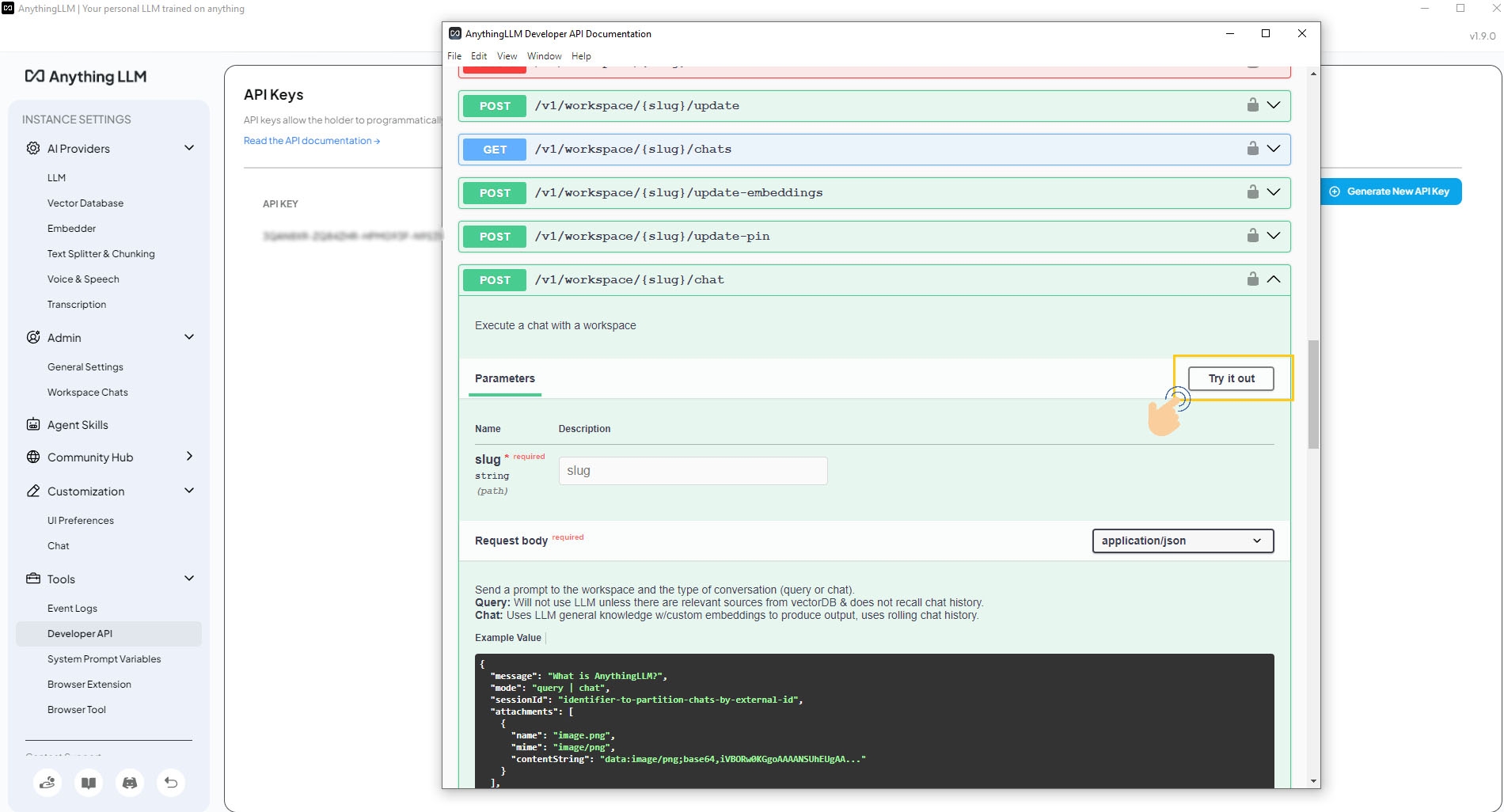Select Developer API in the sidebar
The height and width of the screenshot is (812, 1504).
point(80,633)
